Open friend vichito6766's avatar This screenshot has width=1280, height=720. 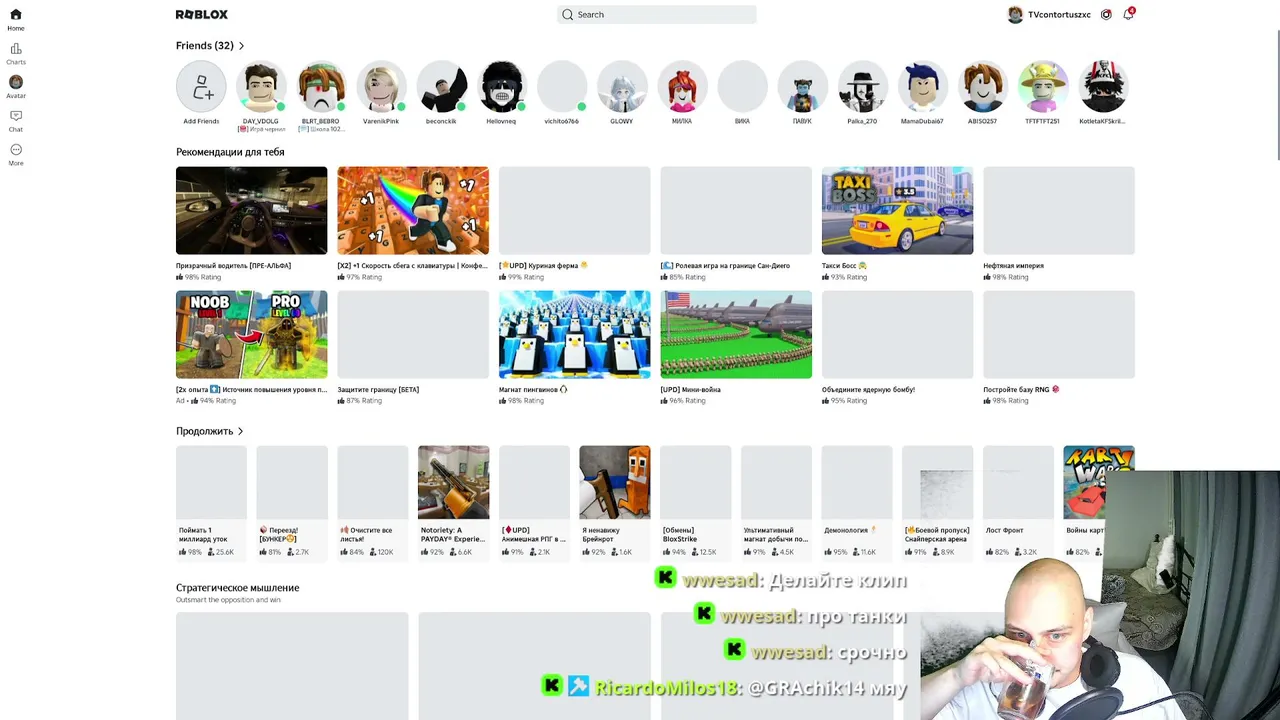coord(562,87)
